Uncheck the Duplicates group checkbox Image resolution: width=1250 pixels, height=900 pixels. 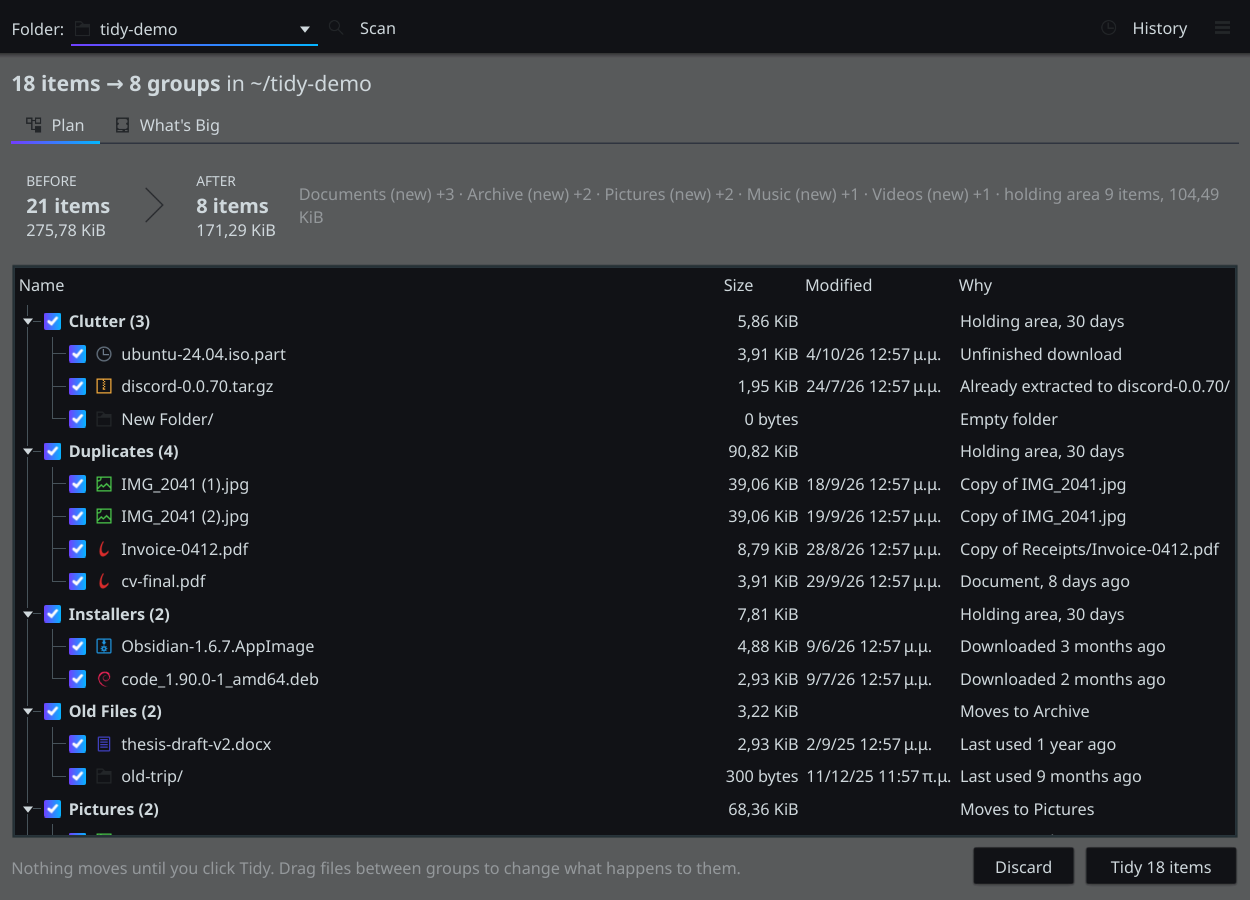point(53,451)
